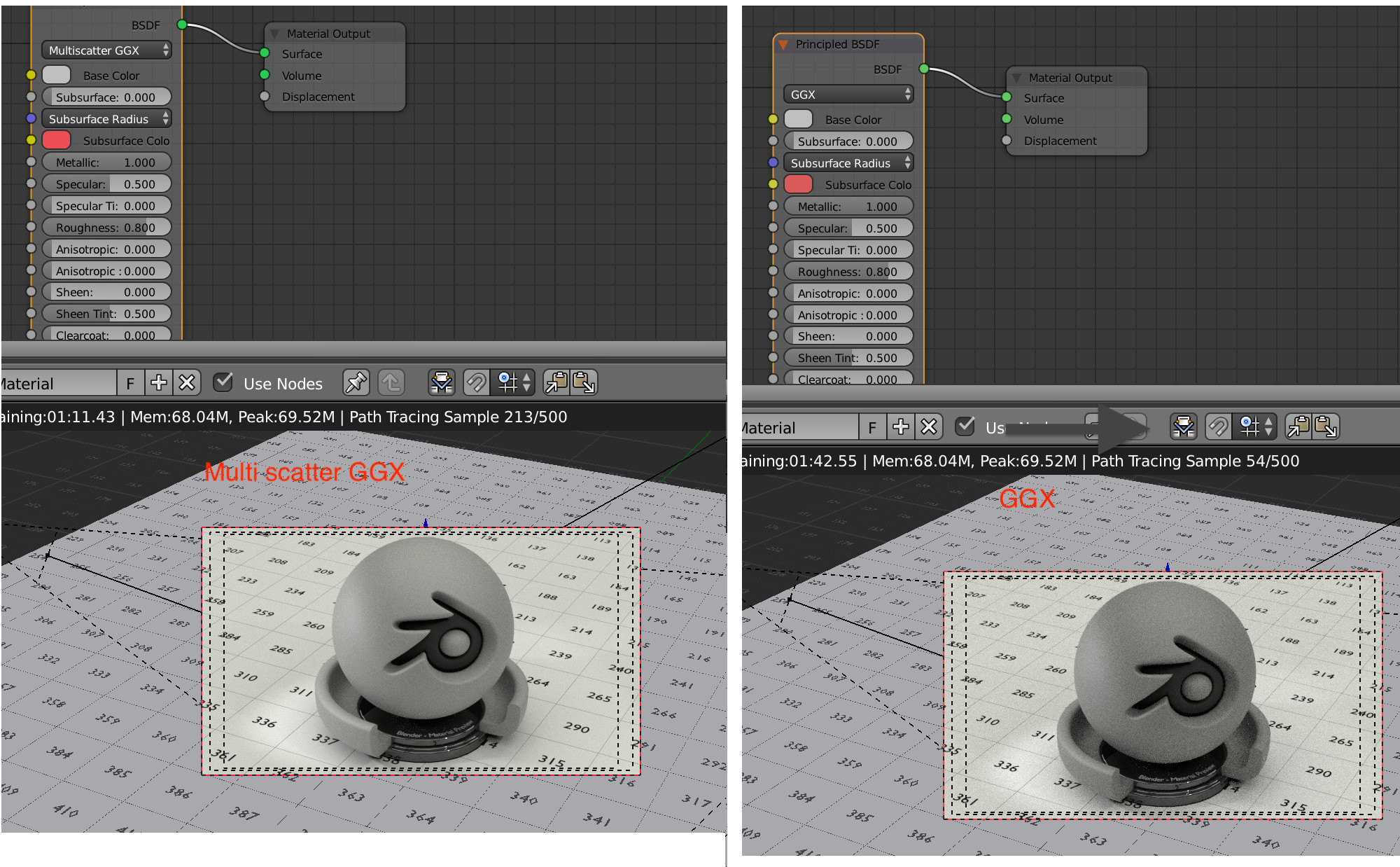Toggle the Principled BSDF node collapse arrow

[x=785, y=43]
